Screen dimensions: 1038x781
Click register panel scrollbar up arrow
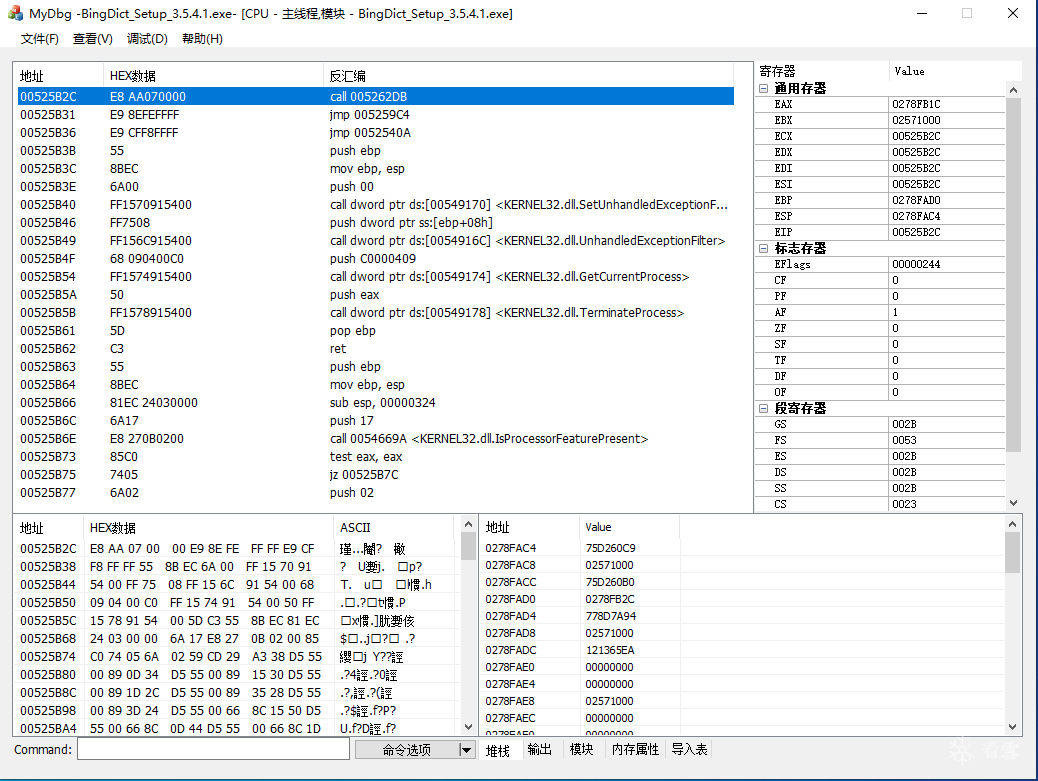click(1013, 89)
